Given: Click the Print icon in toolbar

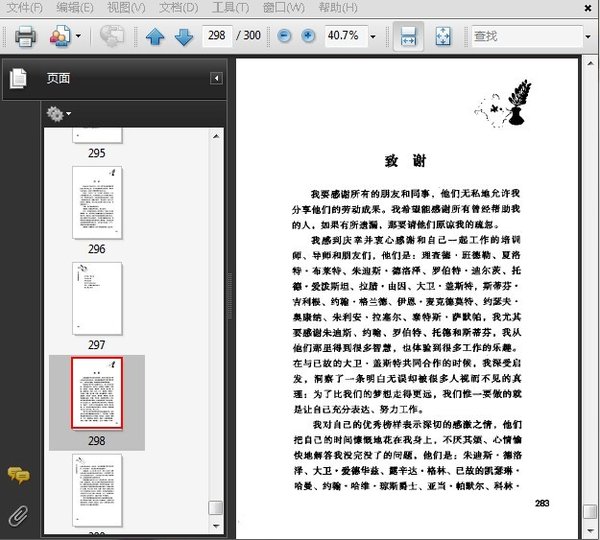Looking at the screenshot, I should [26, 36].
